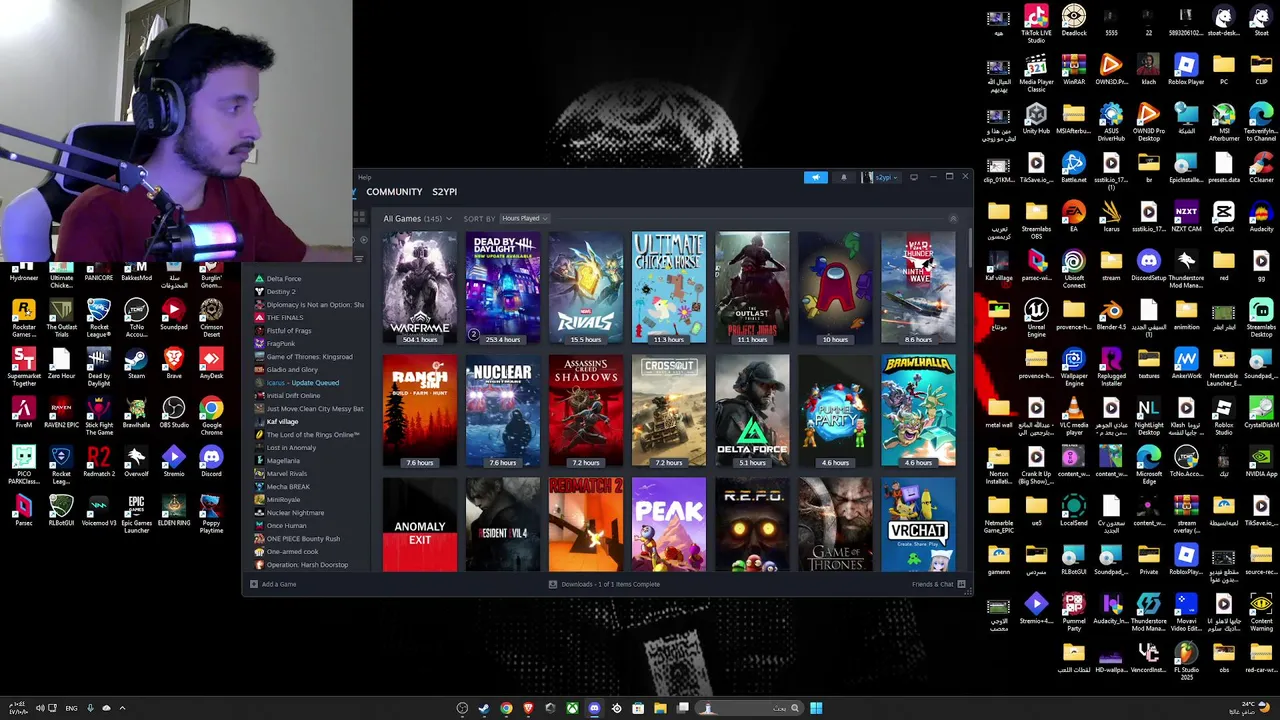The height and width of the screenshot is (720, 1280).
Task: Open Blender 4.5 desktop icon
Action: 1111,314
